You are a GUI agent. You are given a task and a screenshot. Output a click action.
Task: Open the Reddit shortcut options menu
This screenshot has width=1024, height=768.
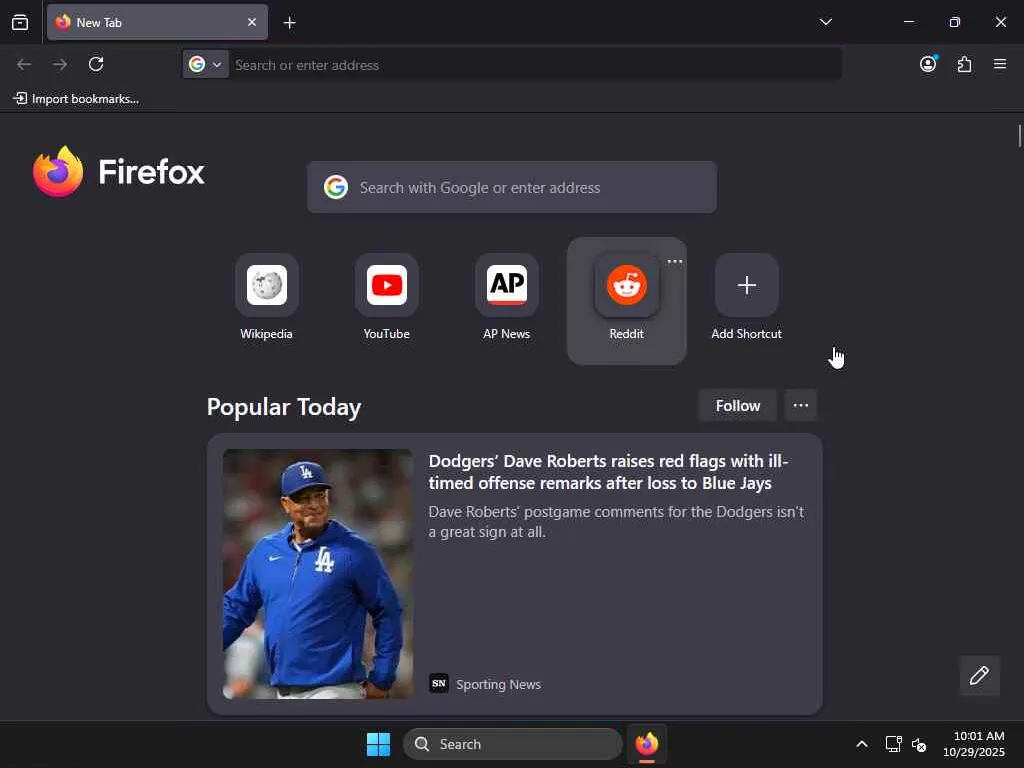pos(675,261)
